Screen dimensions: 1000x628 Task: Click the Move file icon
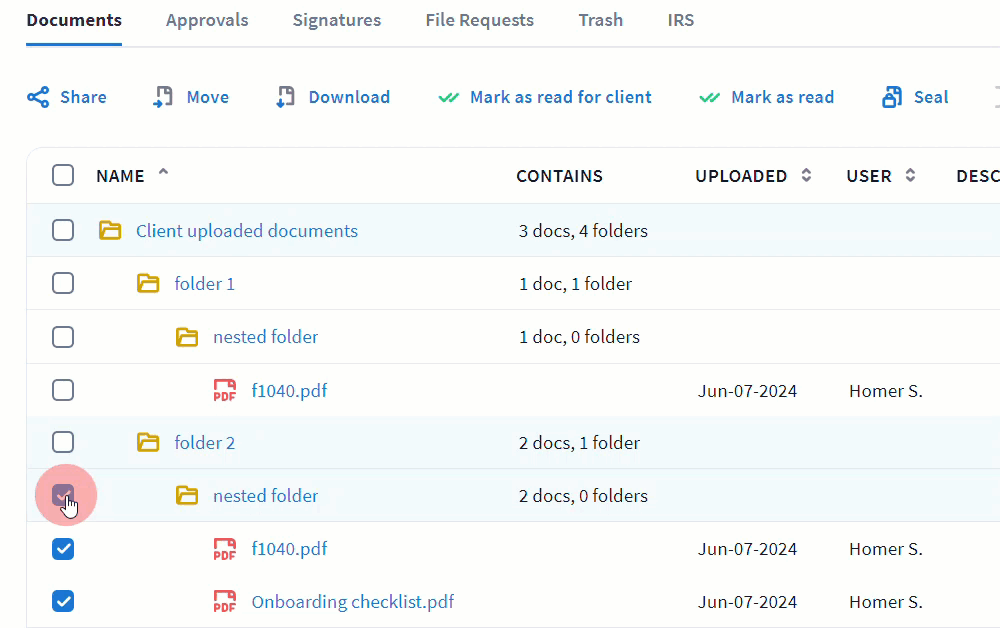click(x=163, y=97)
